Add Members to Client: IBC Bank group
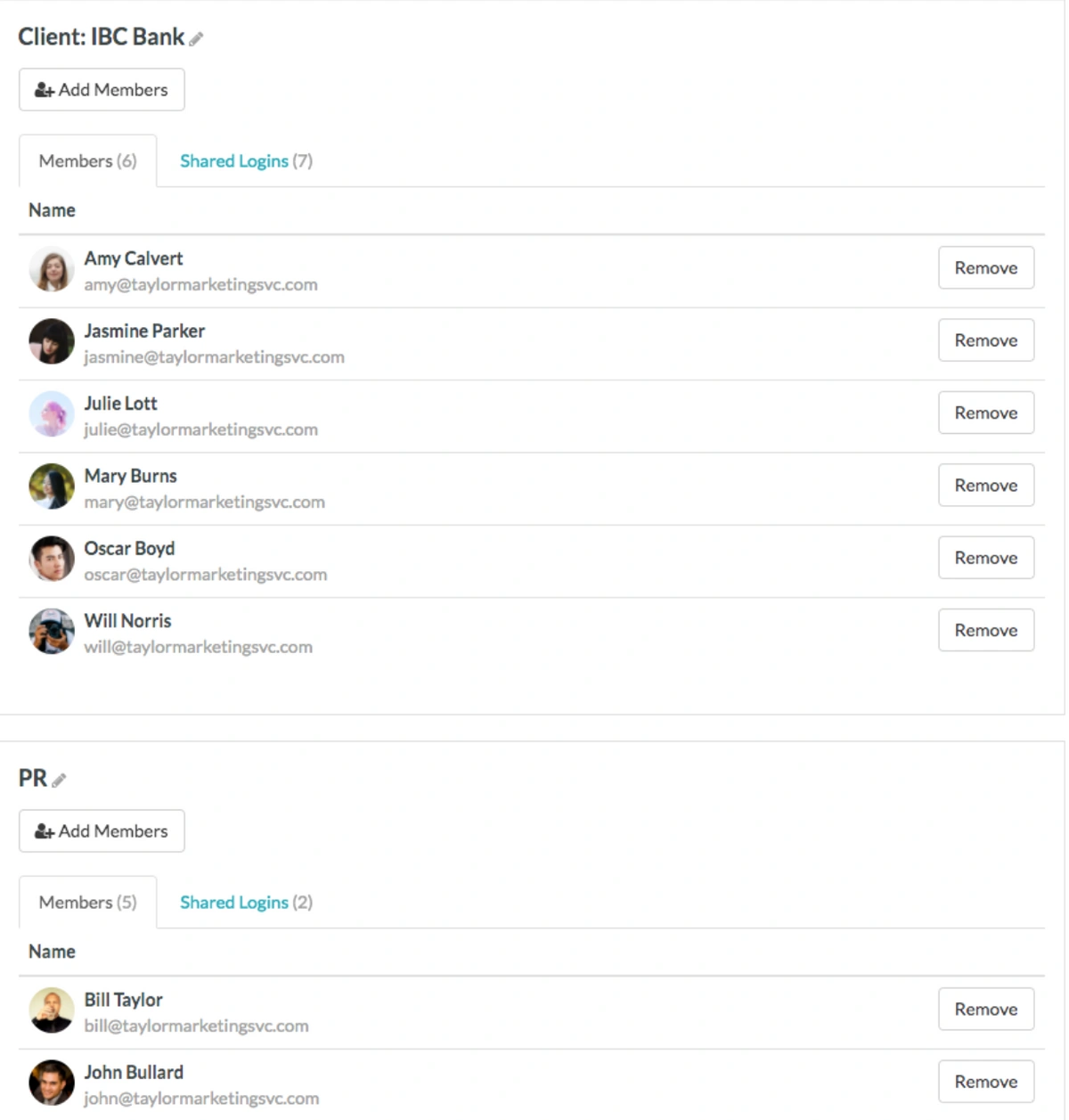This screenshot has height=1120, width=1069. click(x=102, y=90)
